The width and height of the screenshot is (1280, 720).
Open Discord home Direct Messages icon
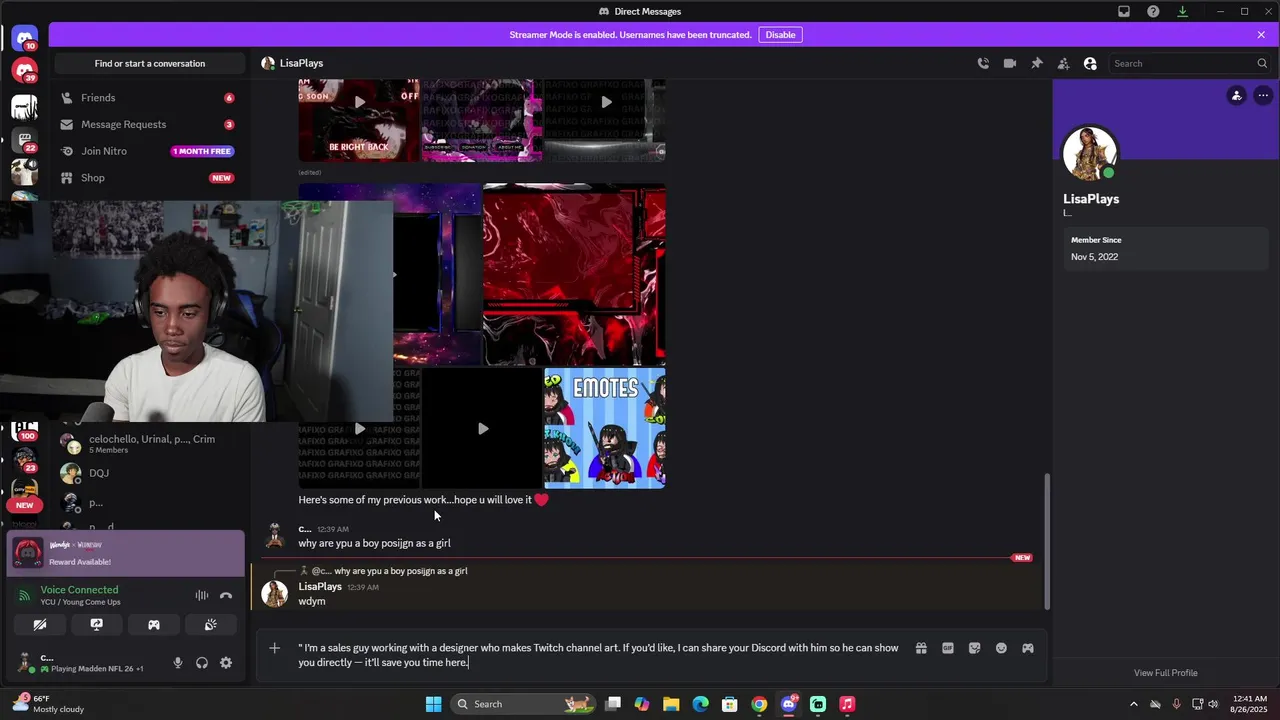(x=25, y=39)
